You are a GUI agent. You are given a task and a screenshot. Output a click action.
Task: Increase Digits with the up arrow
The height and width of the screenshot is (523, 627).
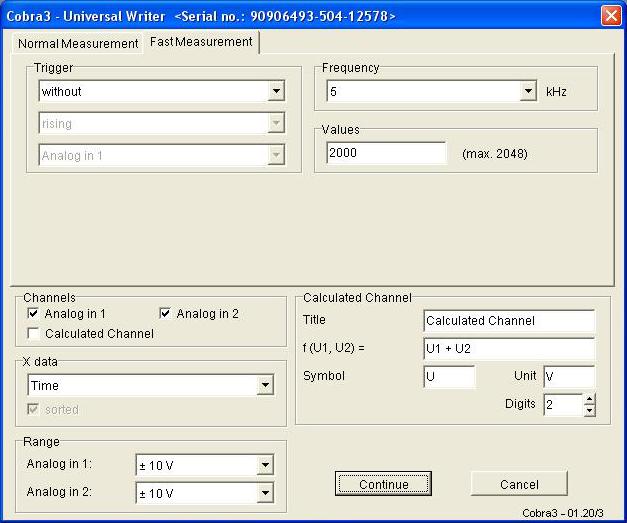tap(589, 399)
